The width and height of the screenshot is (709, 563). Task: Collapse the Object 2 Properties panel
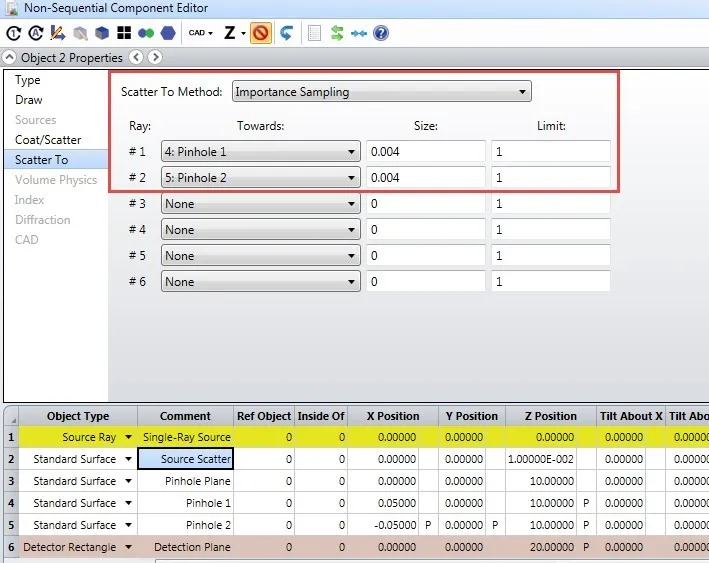coord(10,58)
